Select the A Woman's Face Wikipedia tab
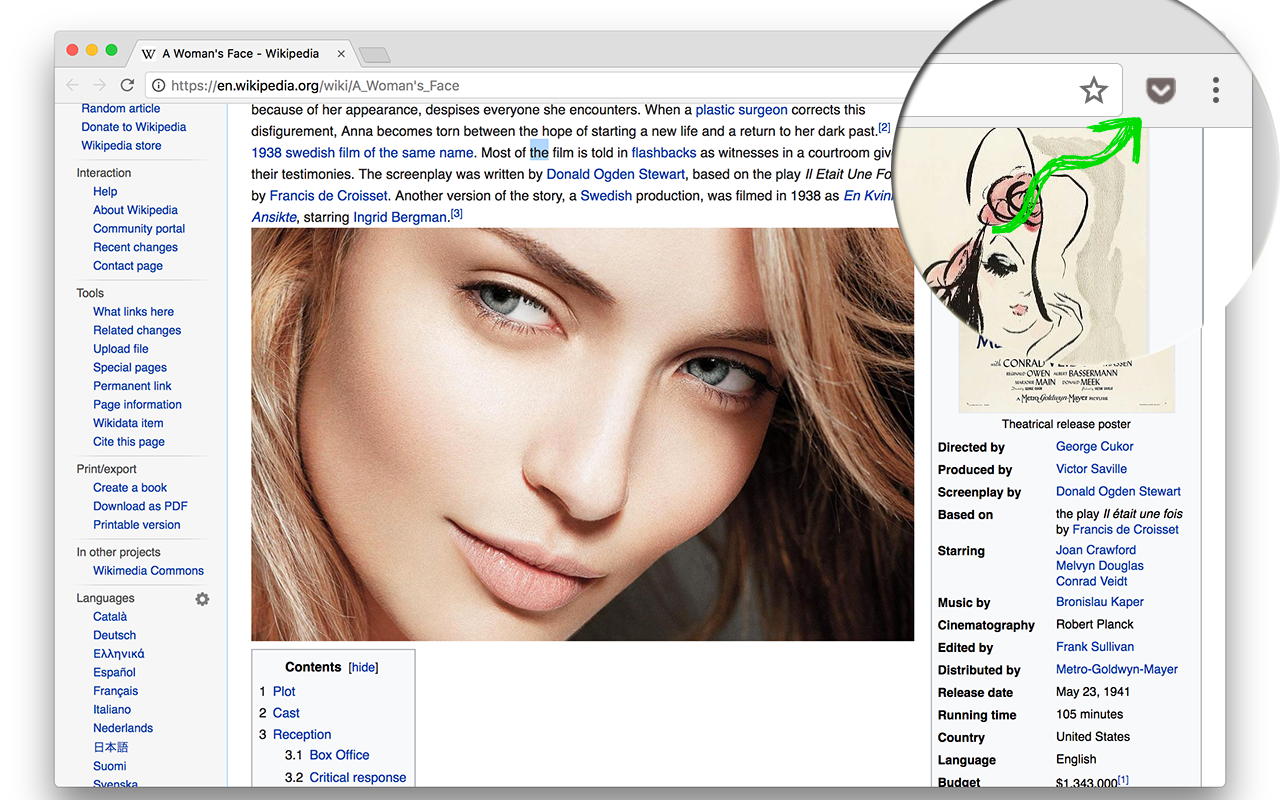This screenshot has width=1280, height=800. pos(240,53)
